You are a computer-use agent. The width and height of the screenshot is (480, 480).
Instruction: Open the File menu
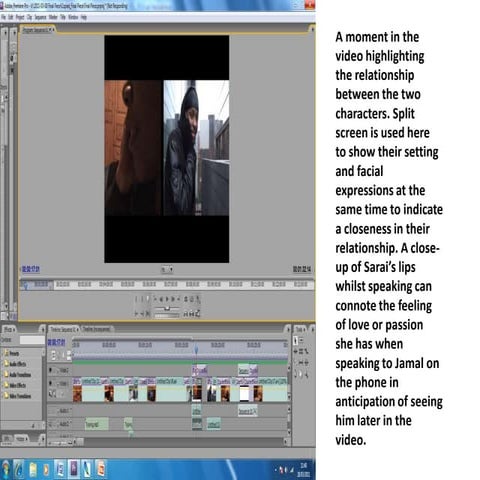[x=3, y=17]
